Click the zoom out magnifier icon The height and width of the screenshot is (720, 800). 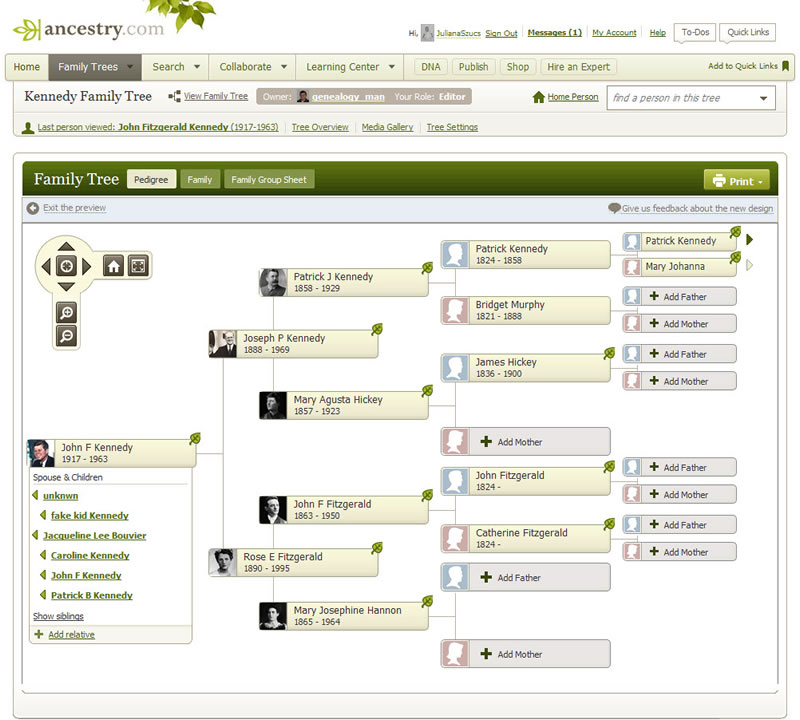tap(65, 336)
